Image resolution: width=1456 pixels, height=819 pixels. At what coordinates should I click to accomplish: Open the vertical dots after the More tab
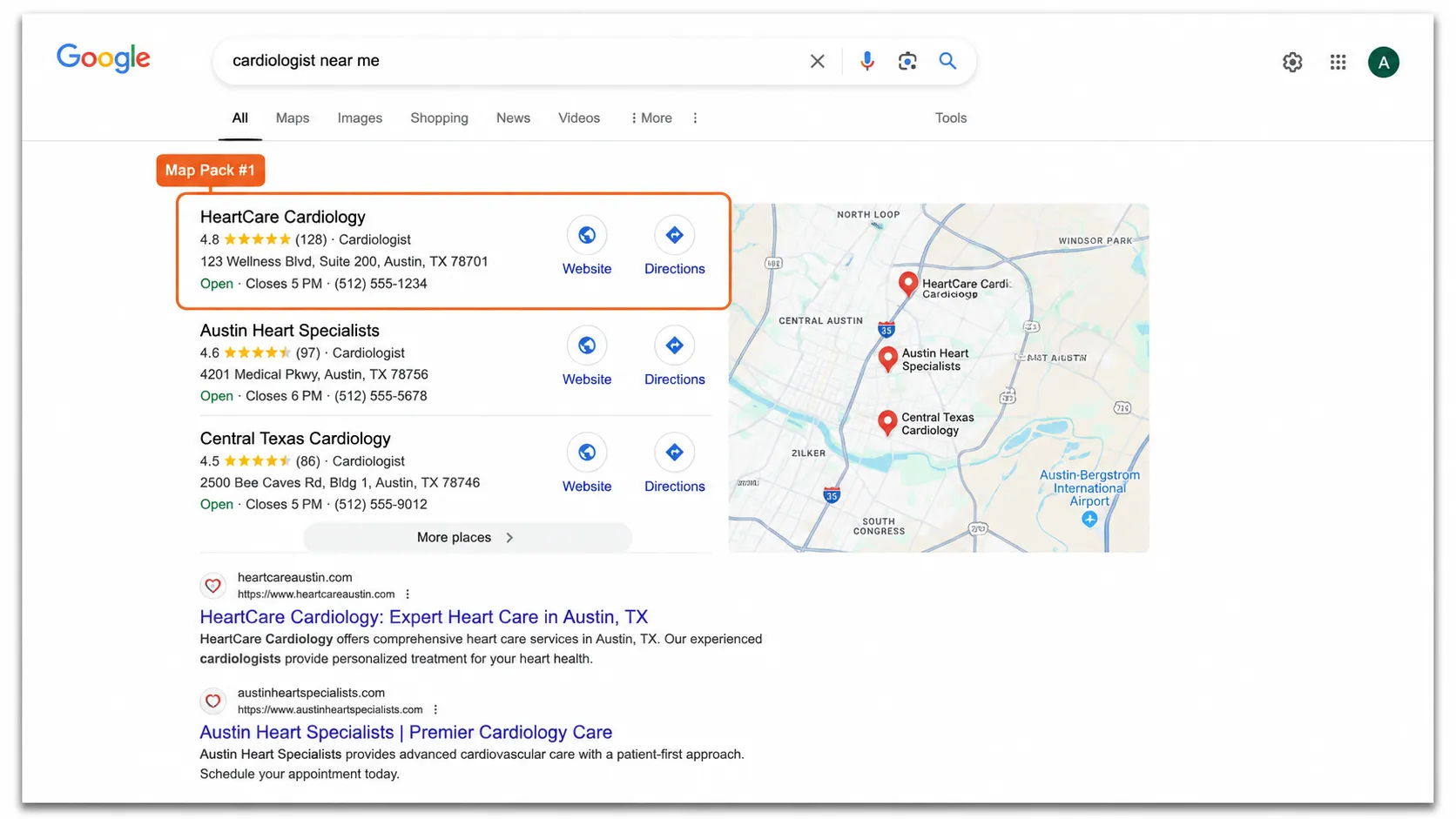tap(695, 118)
